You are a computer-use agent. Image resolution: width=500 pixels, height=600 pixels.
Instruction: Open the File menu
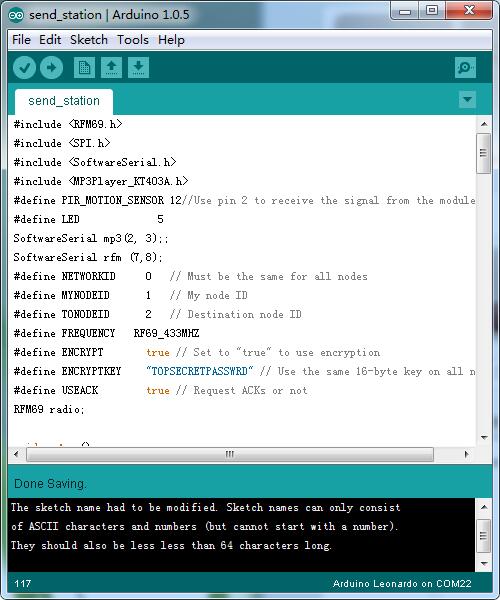pos(21,40)
